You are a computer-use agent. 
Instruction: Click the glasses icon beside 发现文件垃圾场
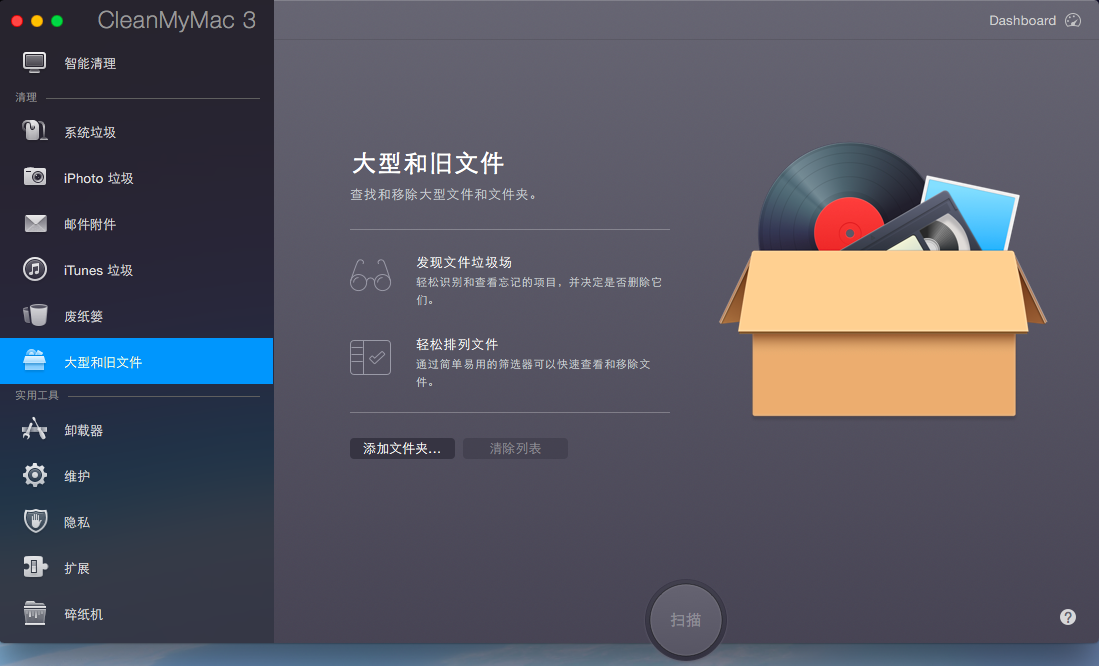[x=370, y=275]
